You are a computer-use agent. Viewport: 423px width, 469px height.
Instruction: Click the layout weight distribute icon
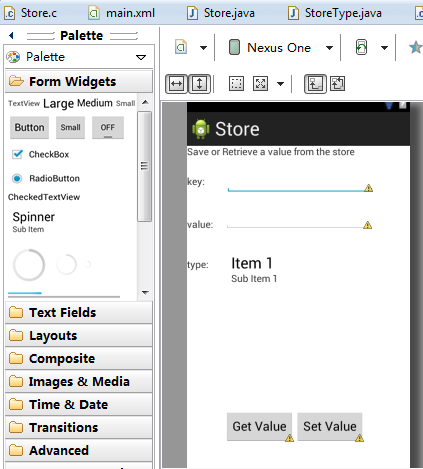pos(337,84)
